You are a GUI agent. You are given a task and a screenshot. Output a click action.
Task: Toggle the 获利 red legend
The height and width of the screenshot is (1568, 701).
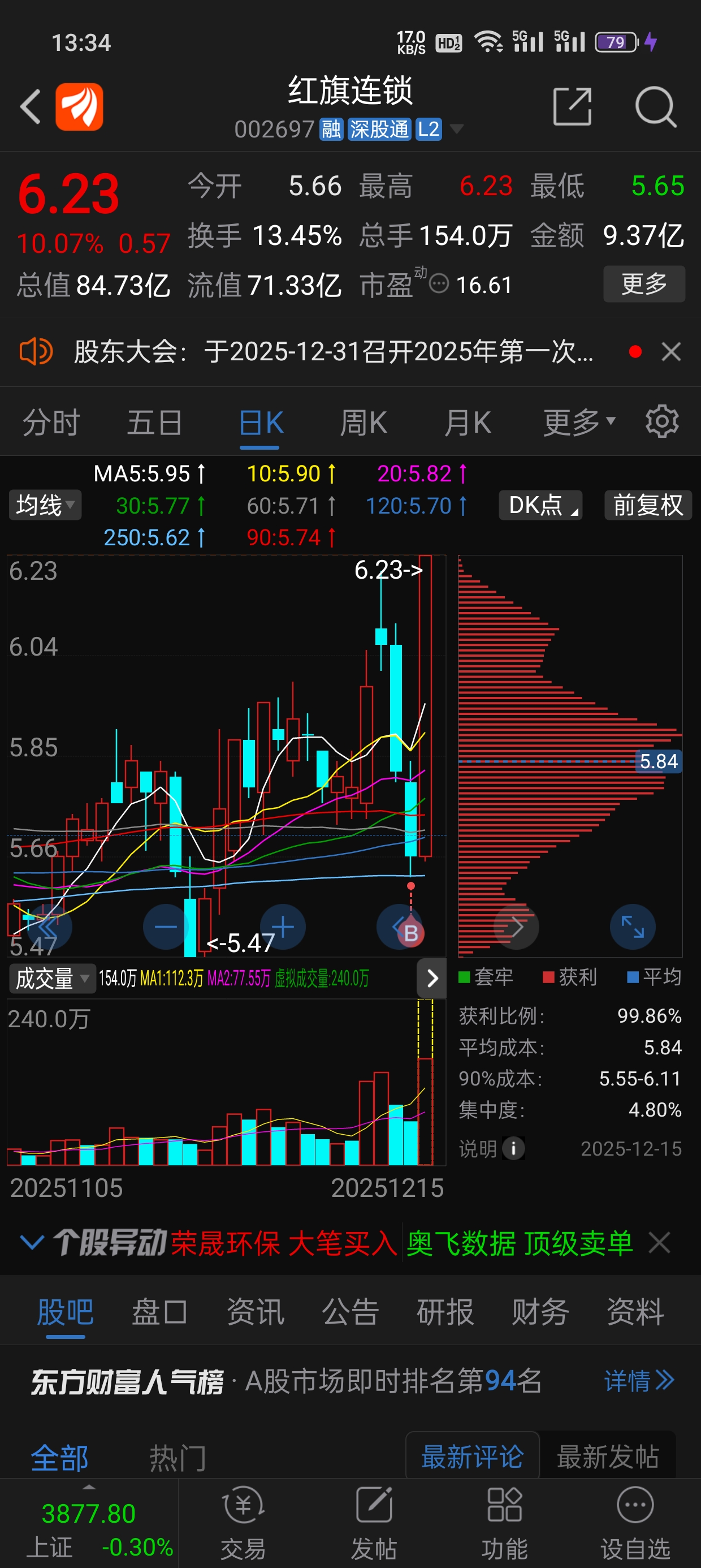(x=570, y=977)
